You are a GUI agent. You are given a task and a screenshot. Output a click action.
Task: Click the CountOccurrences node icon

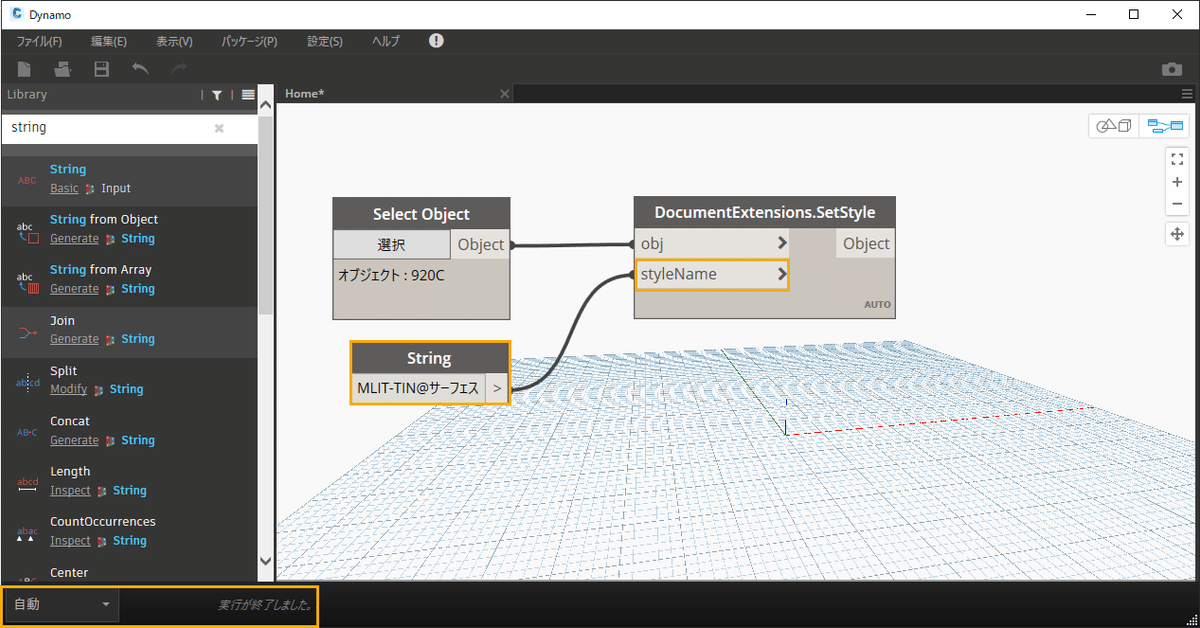pyautogui.click(x=27, y=533)
